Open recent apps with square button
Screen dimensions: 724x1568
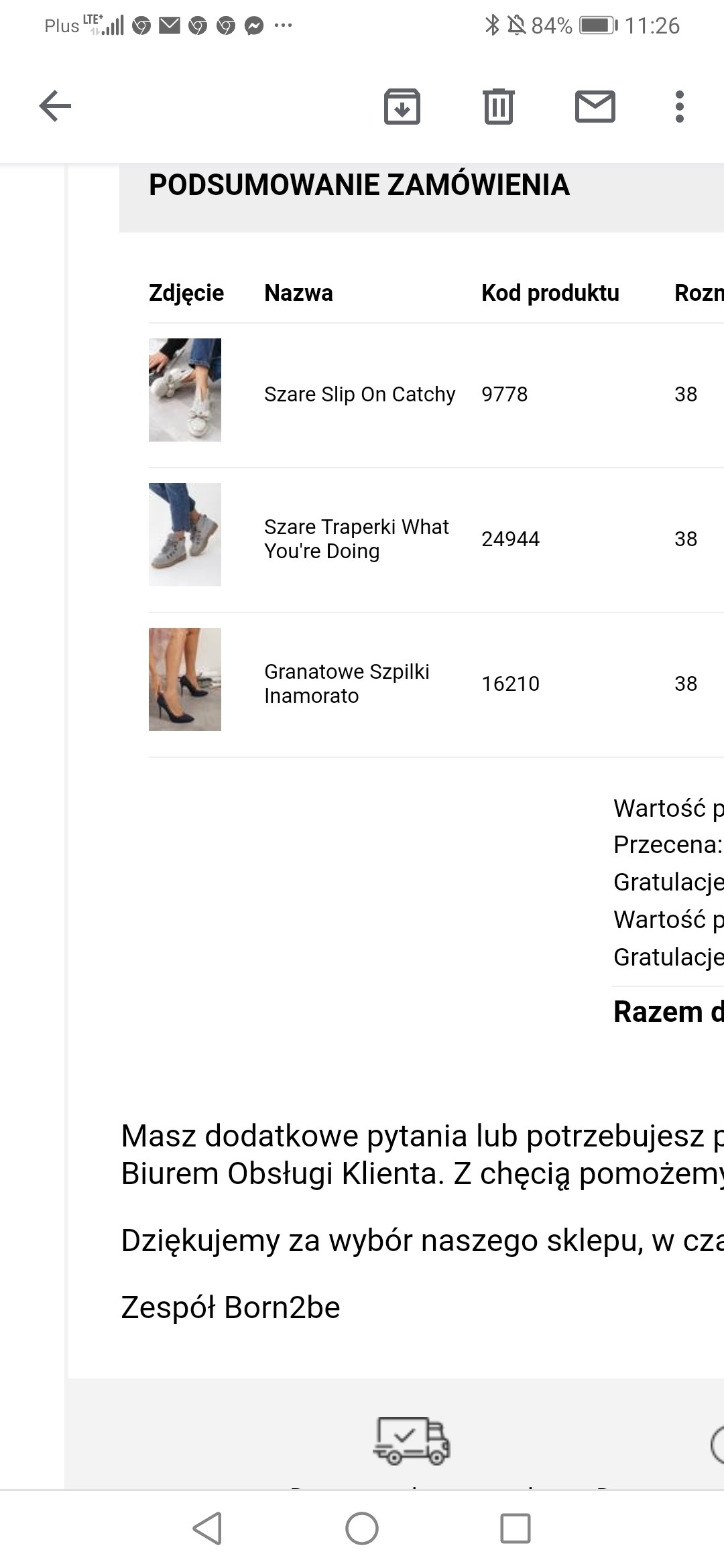click(516, 1528)
